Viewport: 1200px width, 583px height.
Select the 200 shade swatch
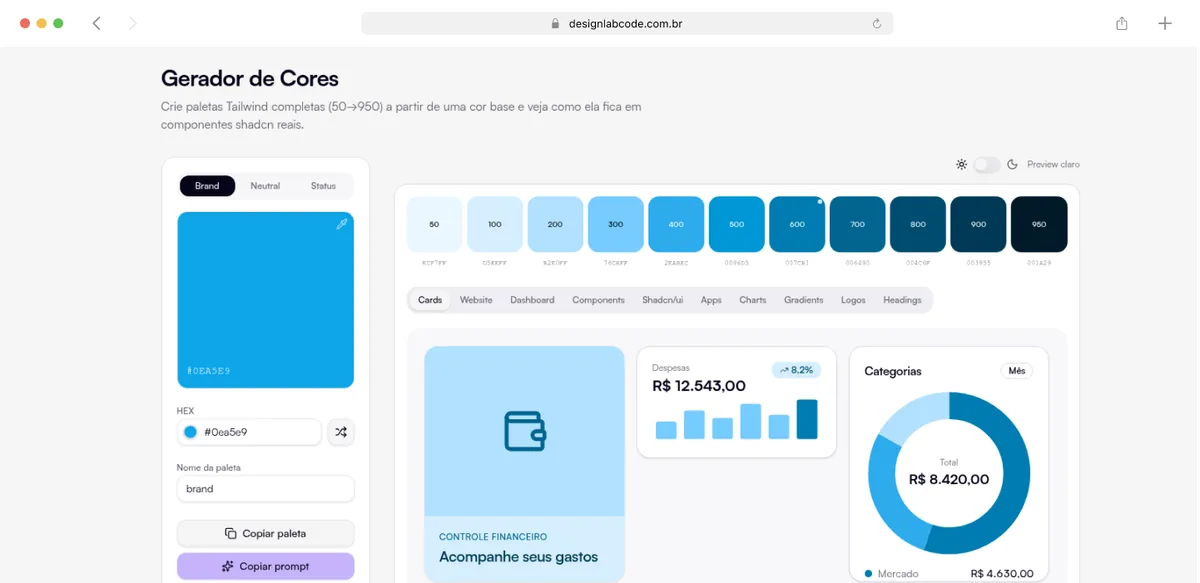click(555, 224)
